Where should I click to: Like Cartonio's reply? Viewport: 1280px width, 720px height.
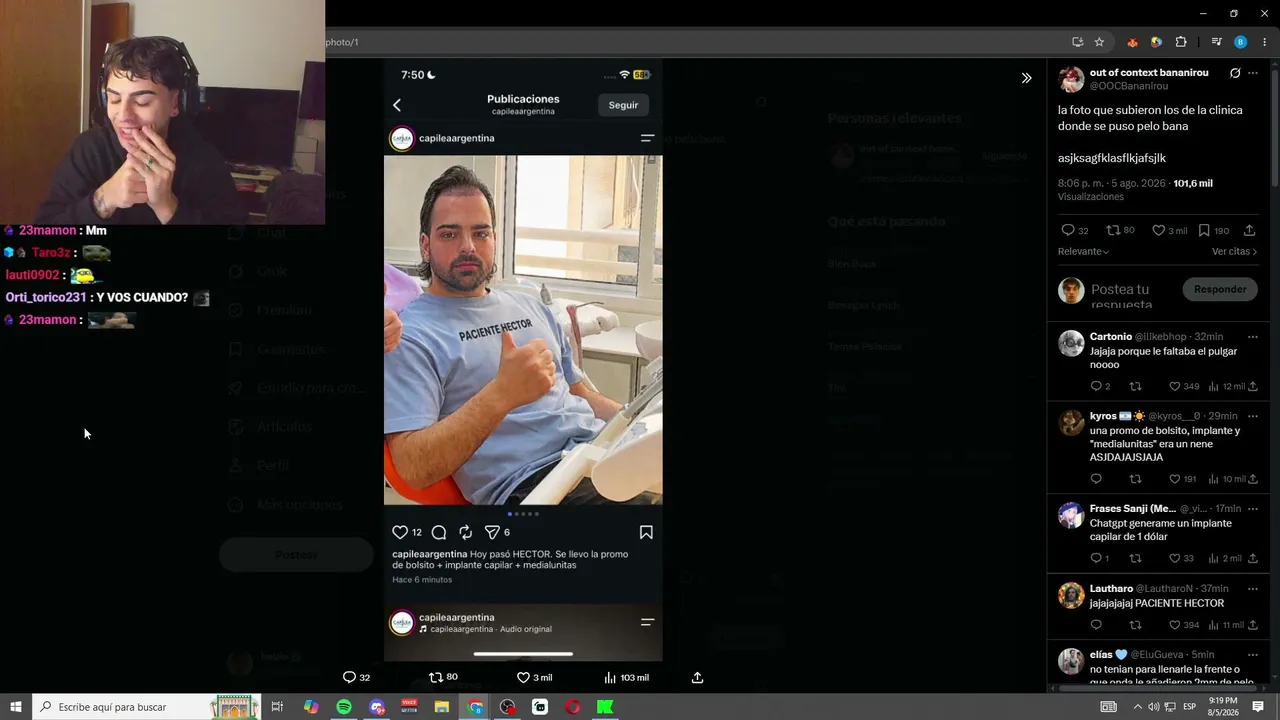tap(1175, 386)
